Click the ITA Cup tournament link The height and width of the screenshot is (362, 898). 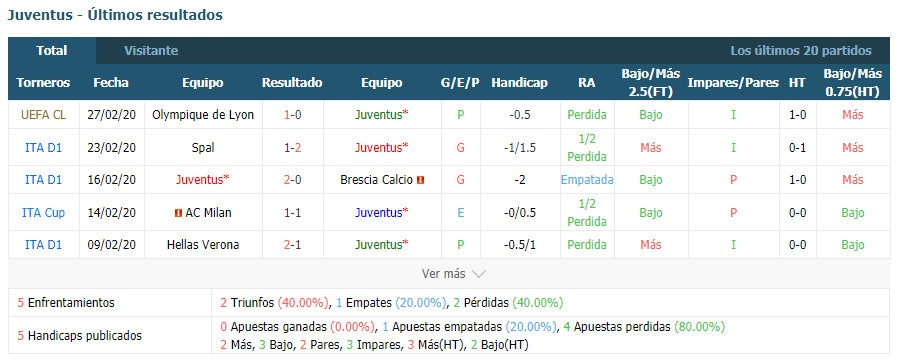pos(44,213)
